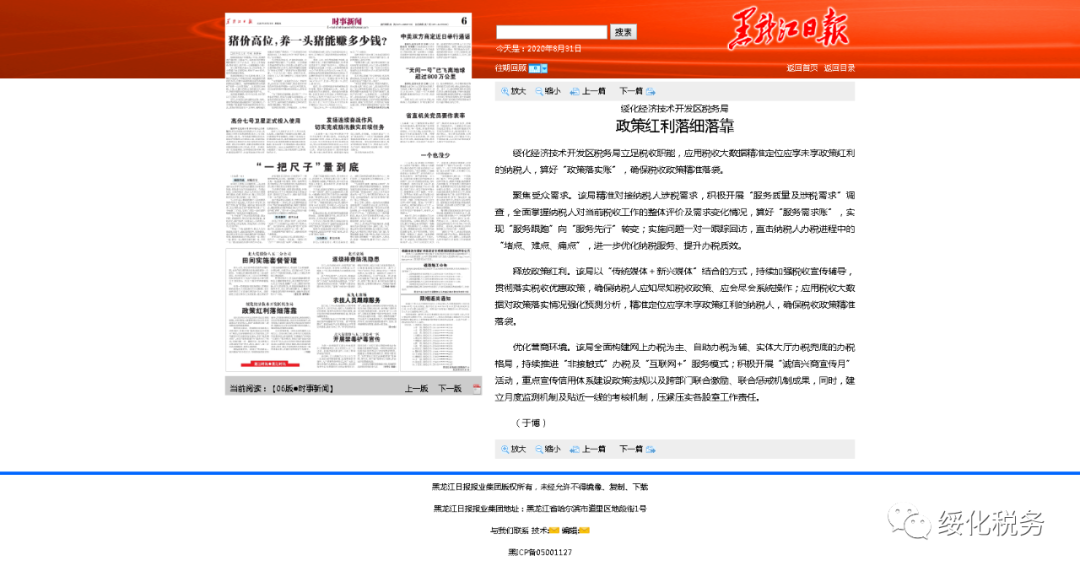Click 缩小 text in bottom article toolbar
1080x571 pixels.
click(x=552, y=450)
